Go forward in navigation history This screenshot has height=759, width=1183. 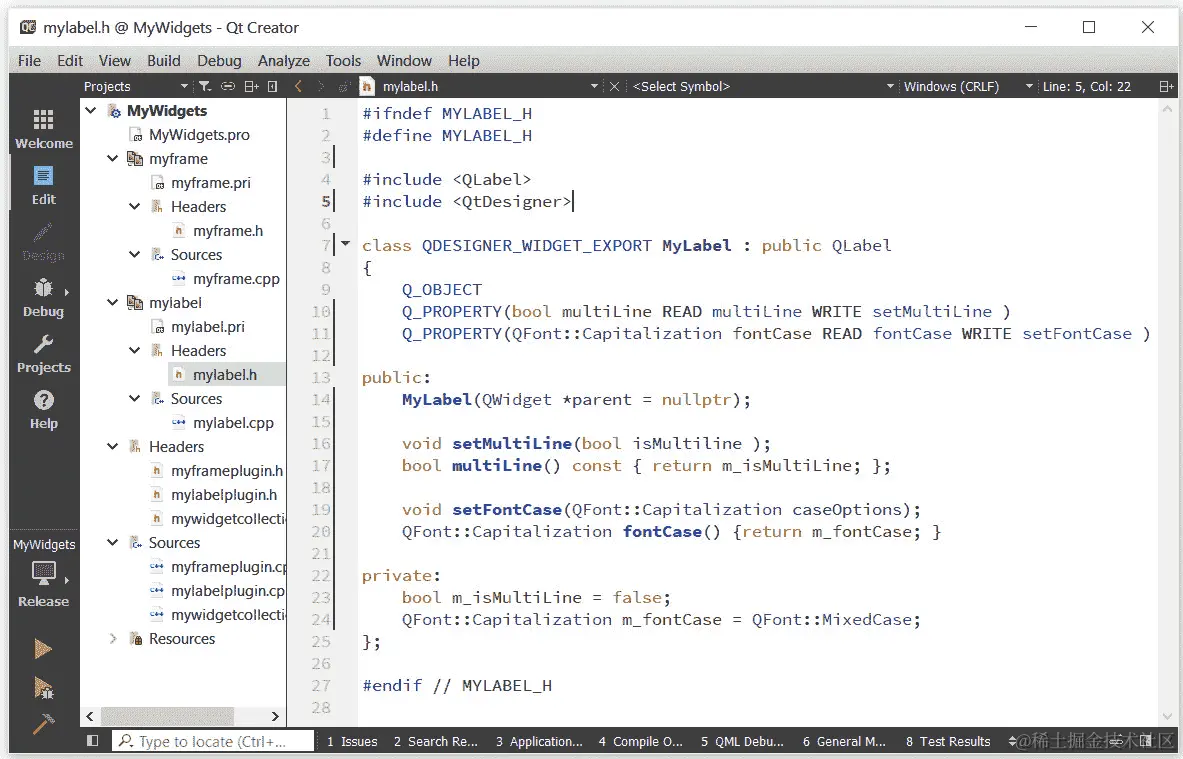click(x=321, y=86)
